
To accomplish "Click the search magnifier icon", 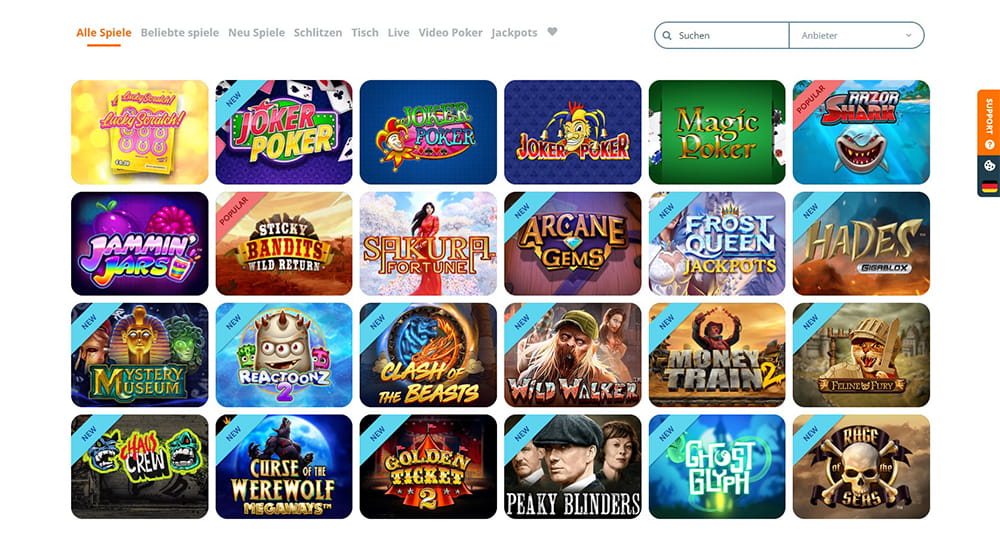I will (x=667, y=36).
